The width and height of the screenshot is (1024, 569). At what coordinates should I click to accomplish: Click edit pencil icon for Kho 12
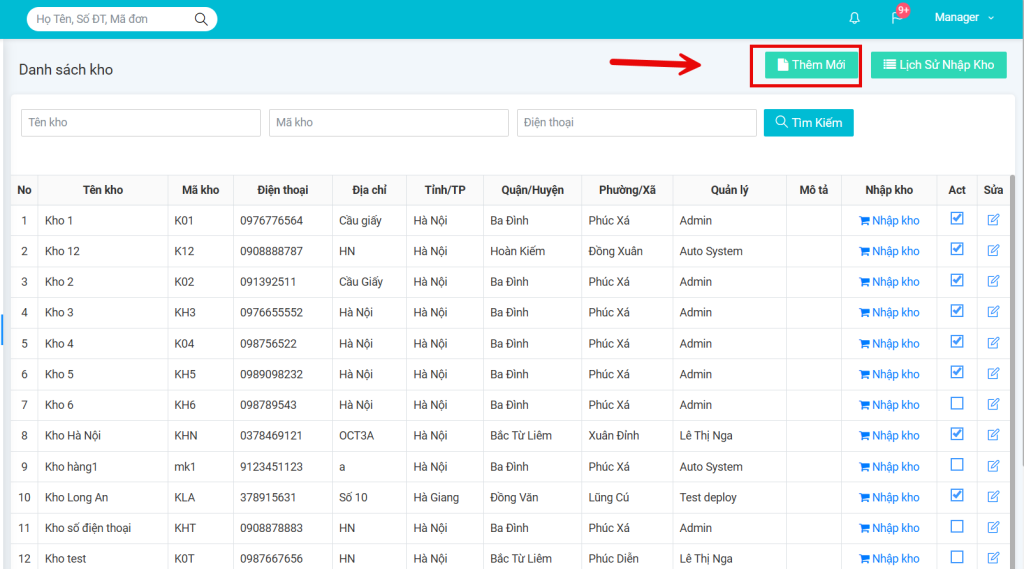(x=993, y=251)
